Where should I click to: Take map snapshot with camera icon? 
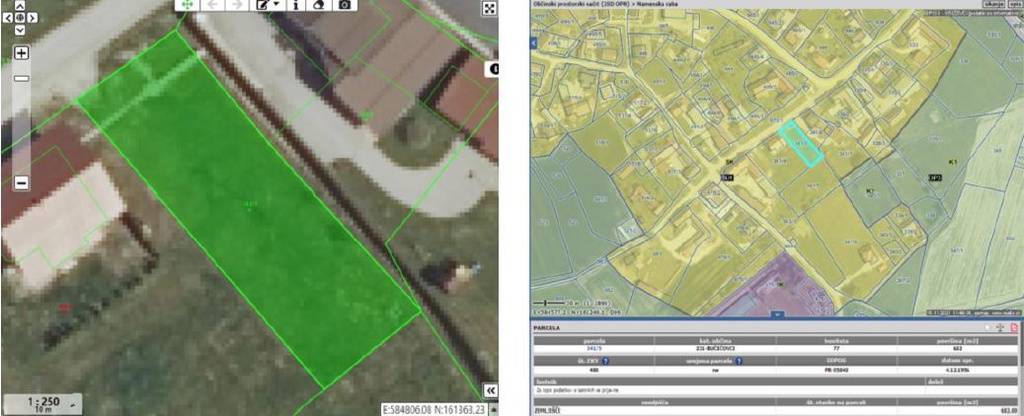pos(344,5)
